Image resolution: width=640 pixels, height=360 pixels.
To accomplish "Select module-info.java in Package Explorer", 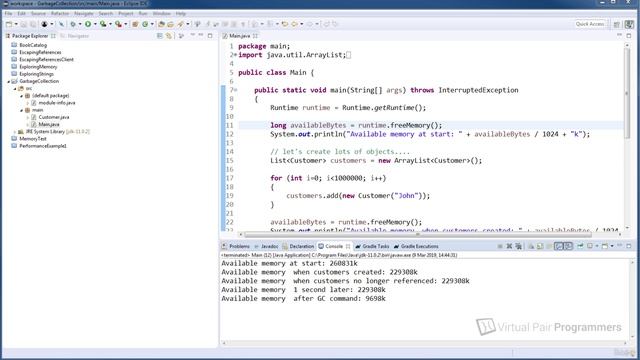I will pos(57,103).
